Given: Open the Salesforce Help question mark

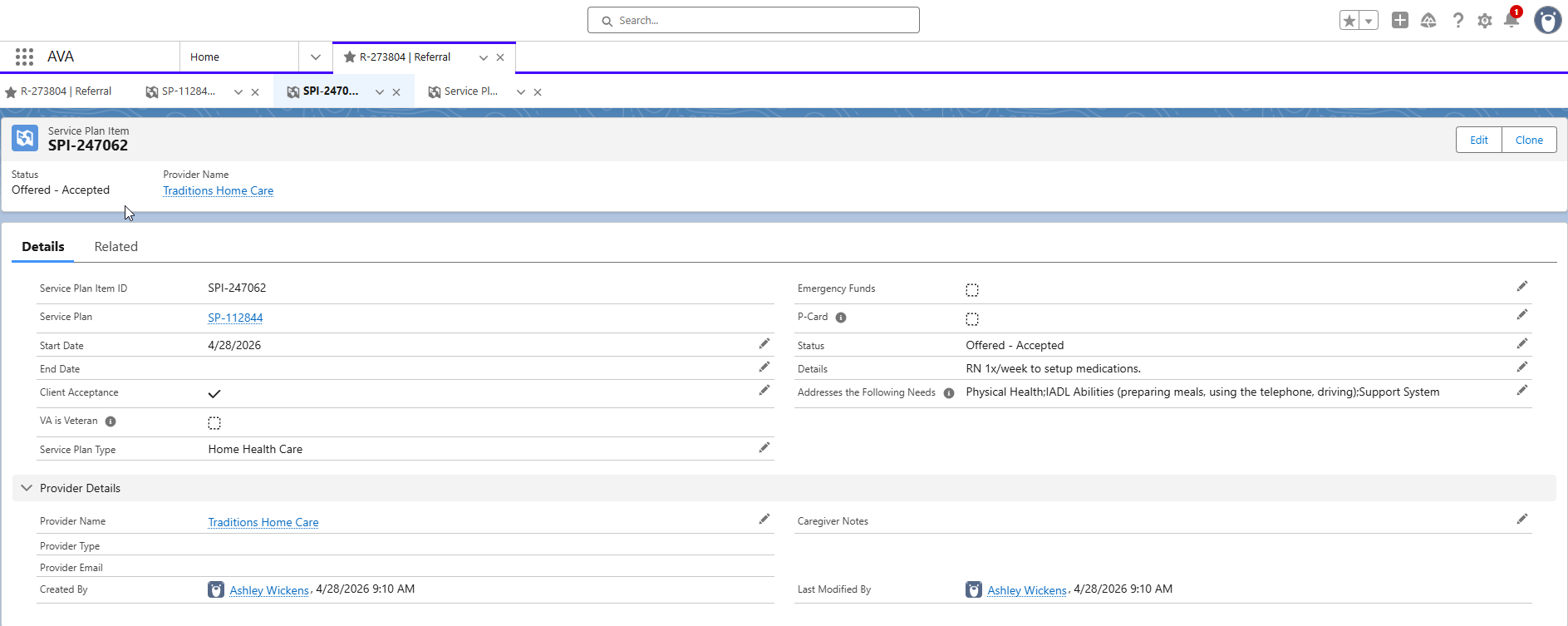Looking at the screenshot, I should (1457, 20).
